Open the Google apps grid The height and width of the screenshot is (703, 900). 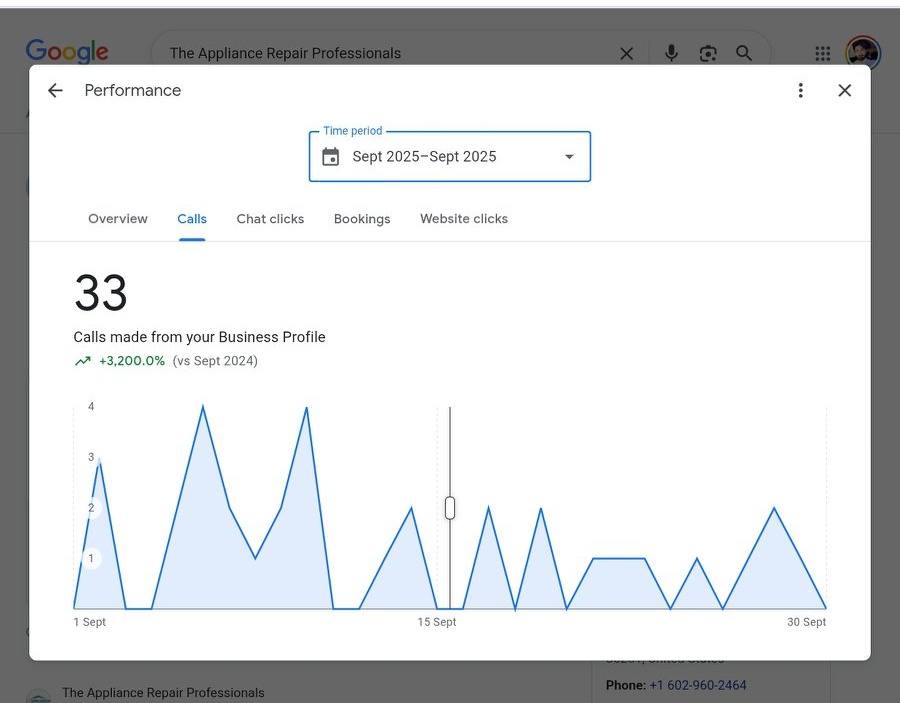click(822, 54)
